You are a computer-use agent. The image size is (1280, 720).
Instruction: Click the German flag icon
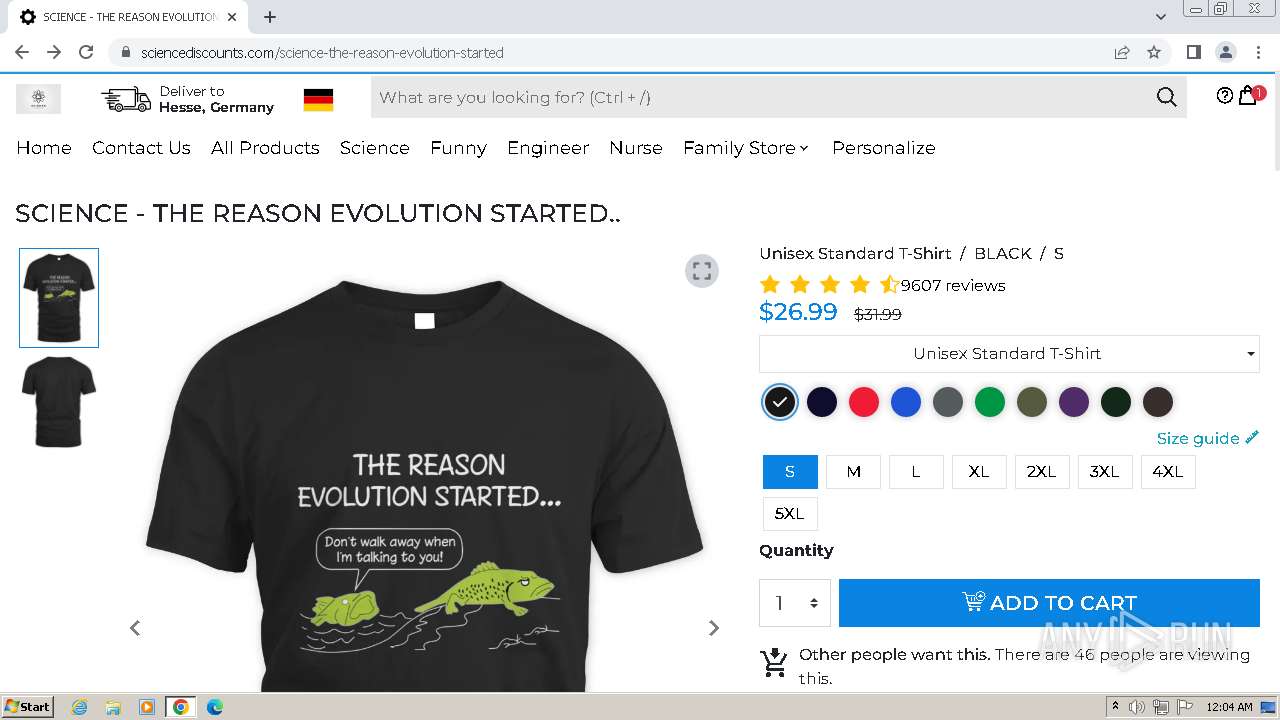318,99
